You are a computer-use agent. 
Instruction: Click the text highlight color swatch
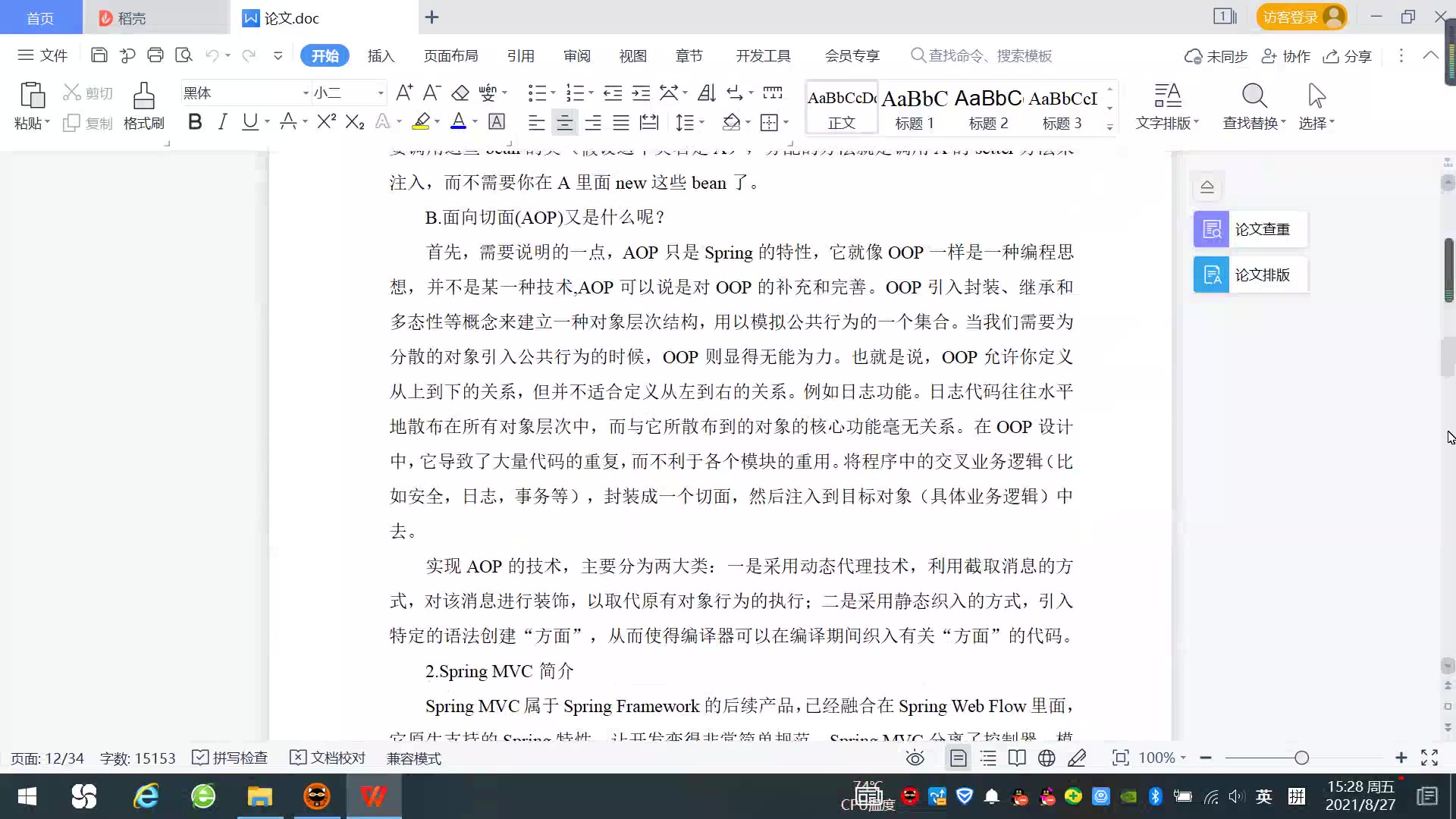pos(421,121)
